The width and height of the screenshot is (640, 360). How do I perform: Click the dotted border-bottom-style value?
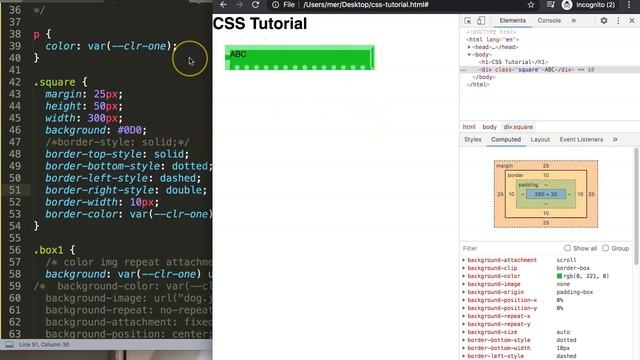pyautogui.click(x=566, y=340)
